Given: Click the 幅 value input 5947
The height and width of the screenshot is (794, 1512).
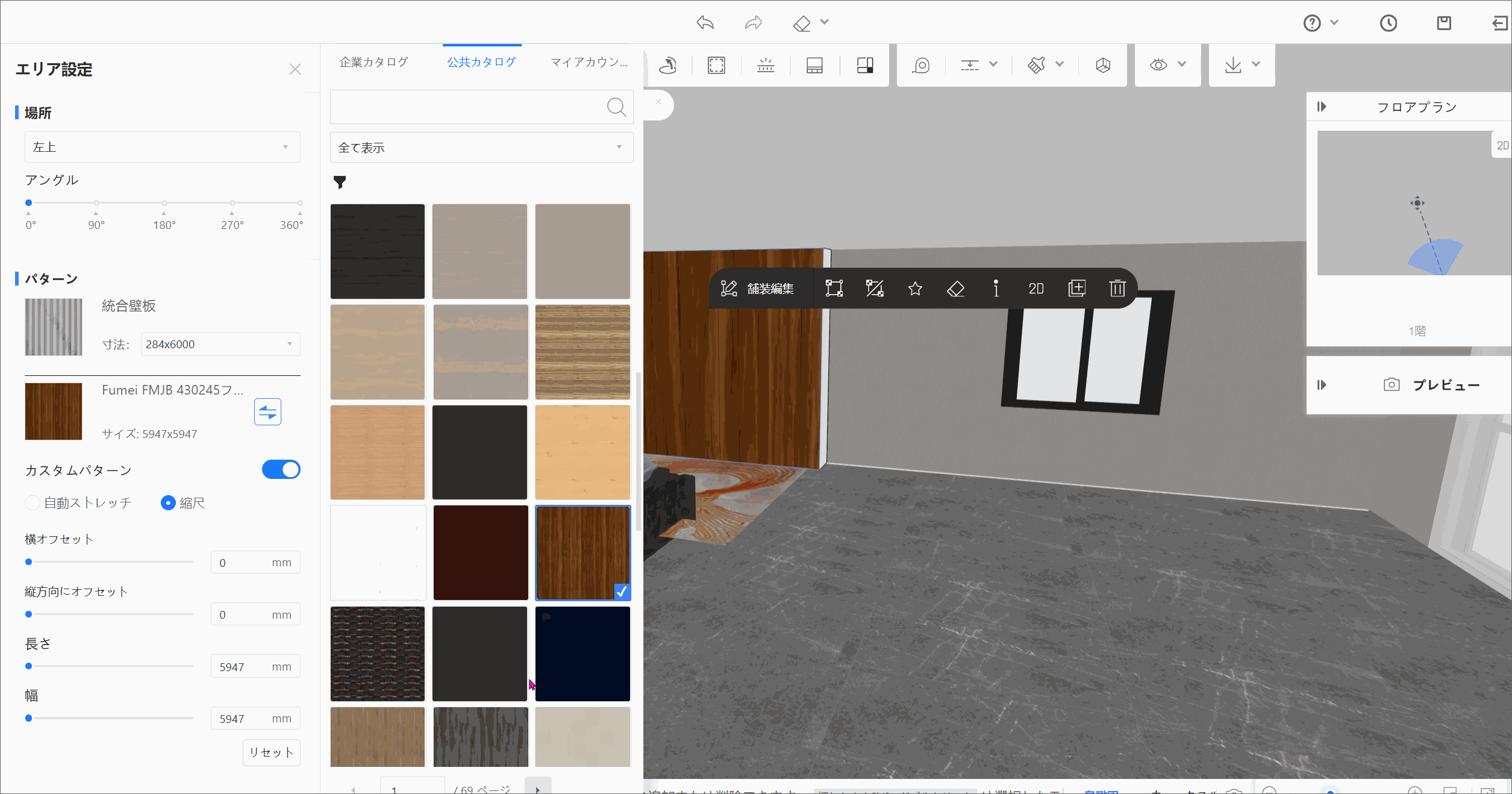Looking at the screenshot, I should (x=255, y=719).
